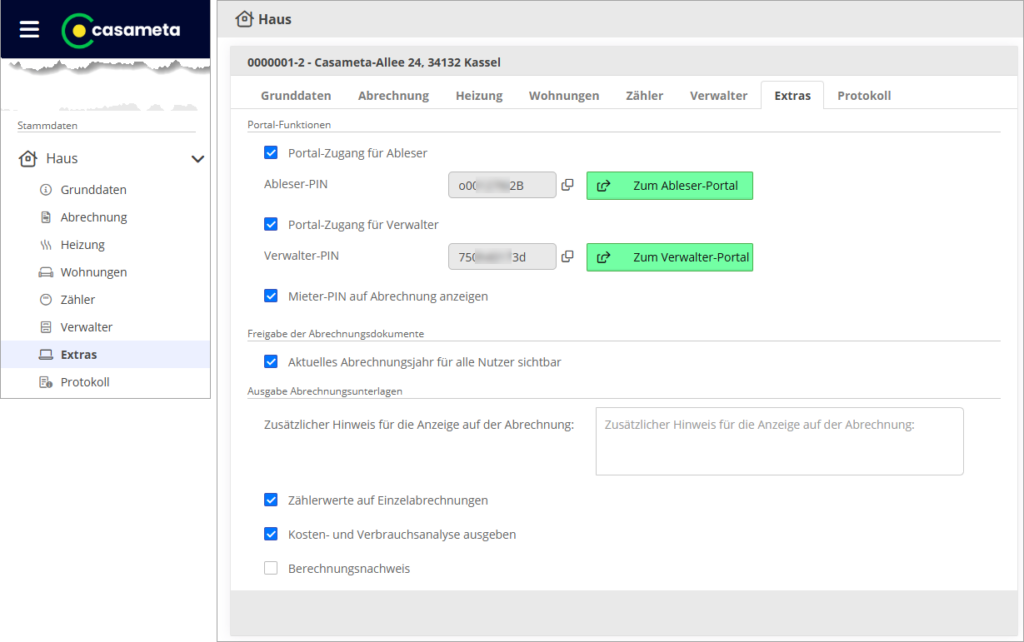Click the casameta logo
Image resolution: width=1024 pixels, height=642 pixels.
coord(121,31)
